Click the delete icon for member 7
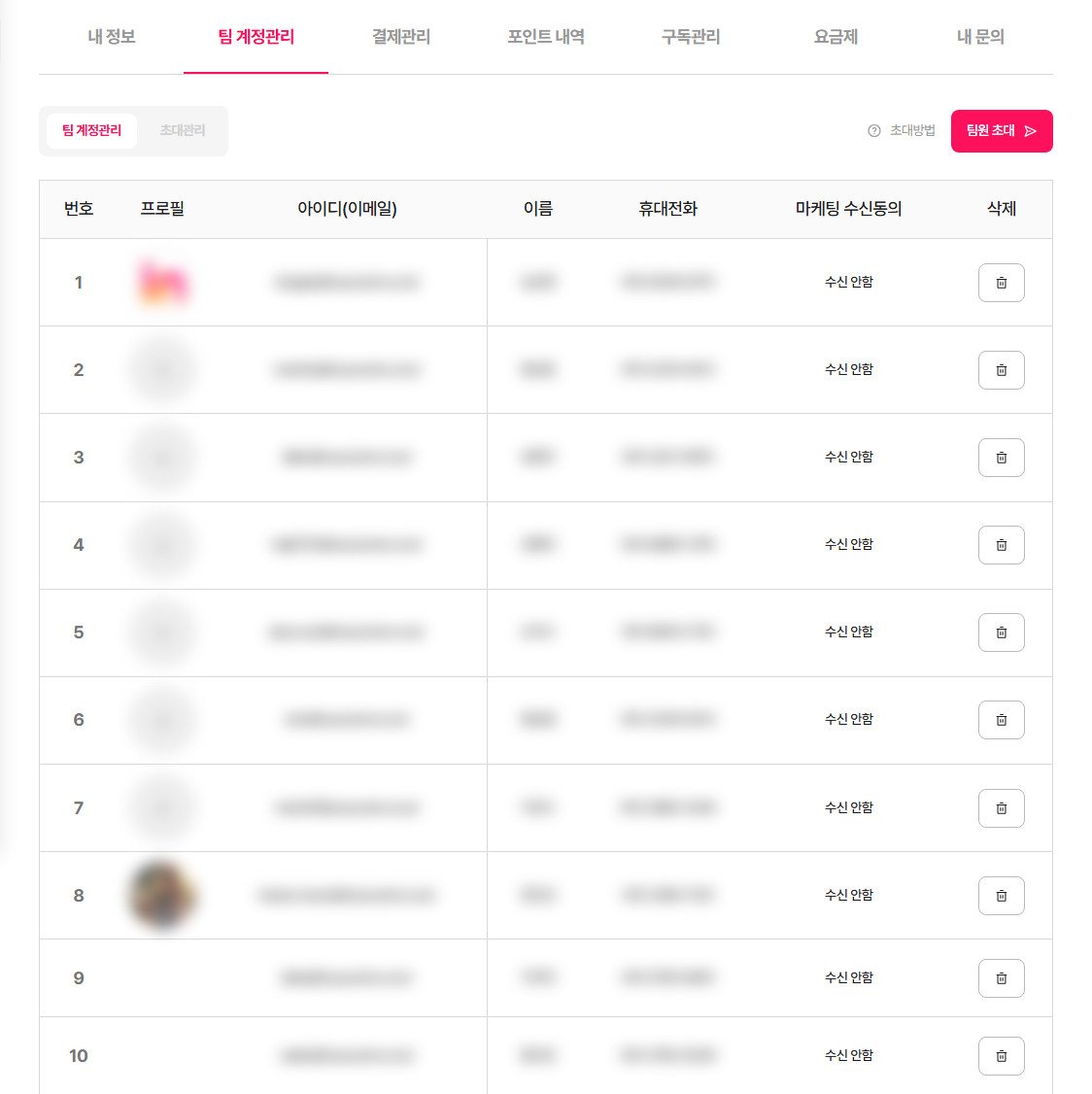Viewport: 1092px width, 1094px height. (x=1001, y=807)
